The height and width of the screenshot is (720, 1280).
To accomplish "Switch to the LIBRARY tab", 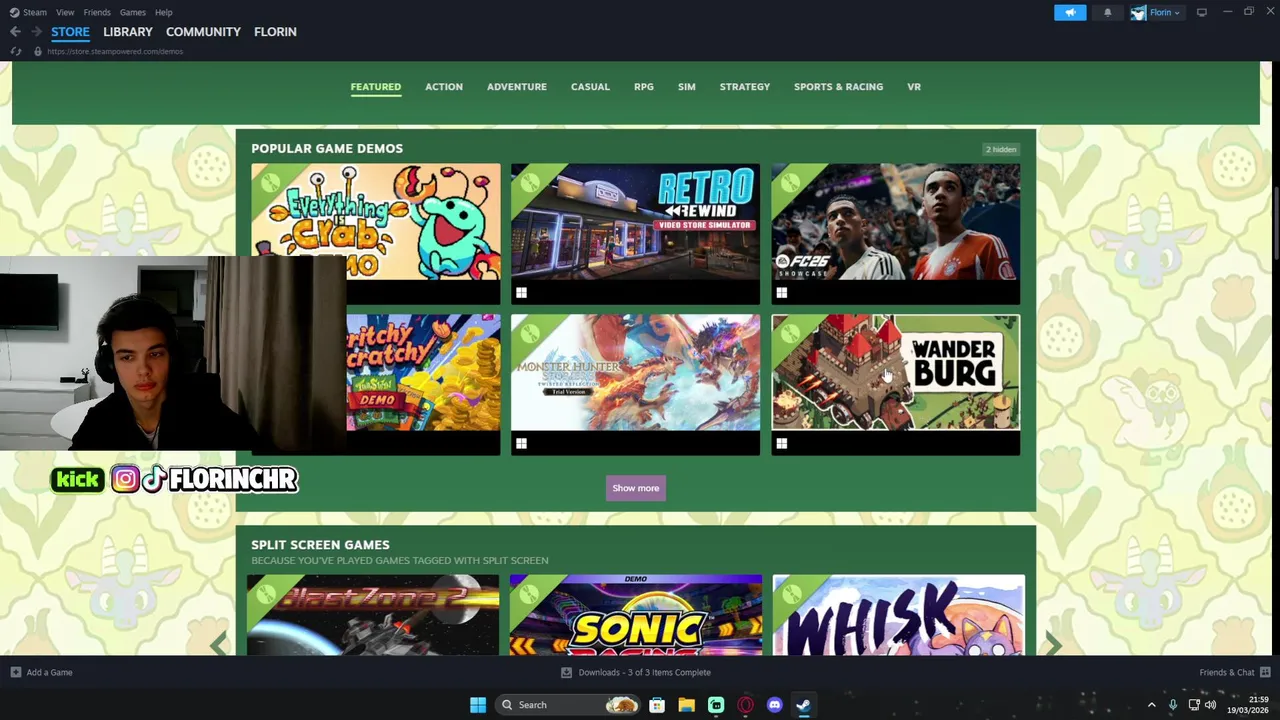I will click(128, 32).
